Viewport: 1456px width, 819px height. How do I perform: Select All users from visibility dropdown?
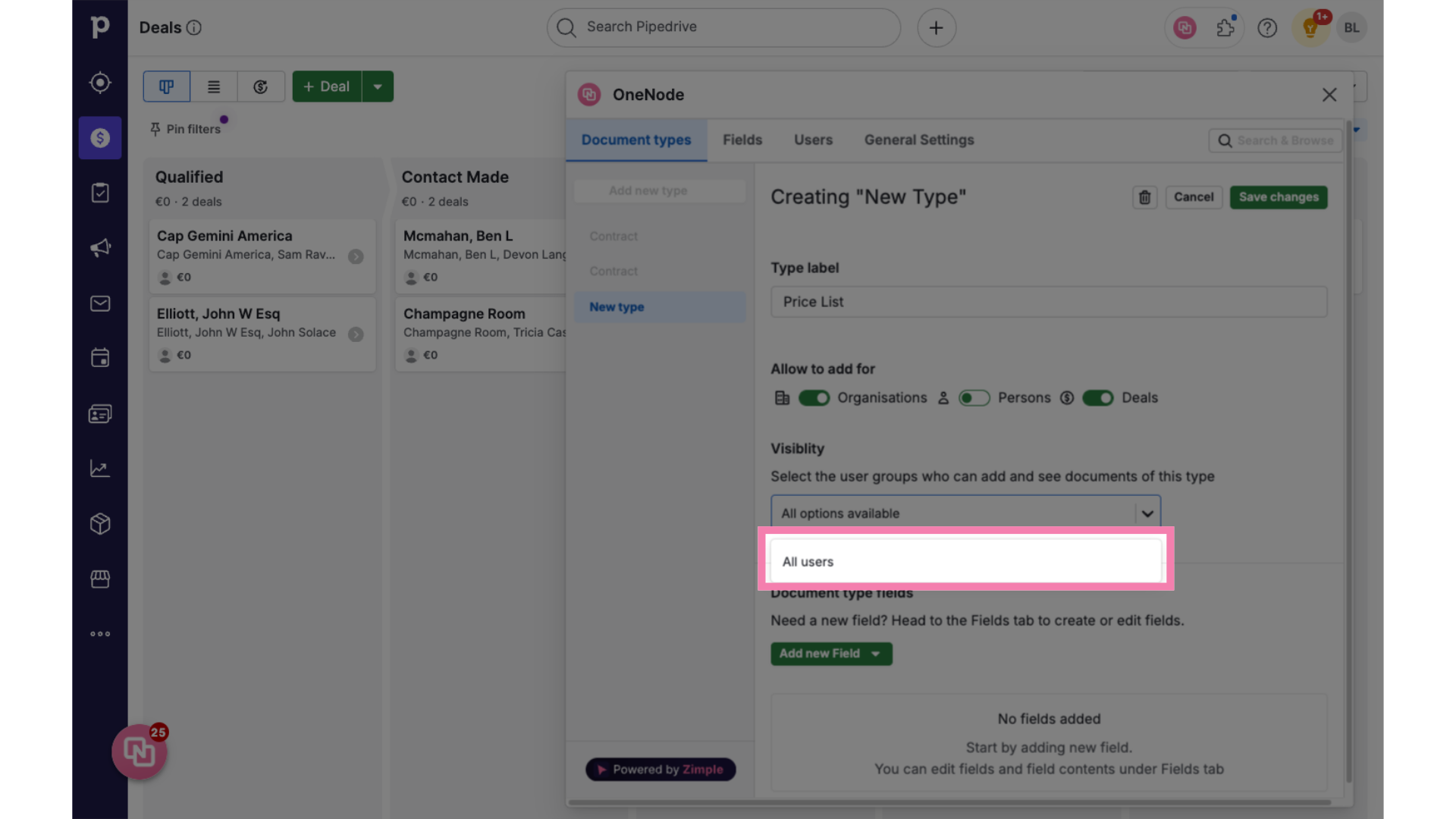click(965, 561)
